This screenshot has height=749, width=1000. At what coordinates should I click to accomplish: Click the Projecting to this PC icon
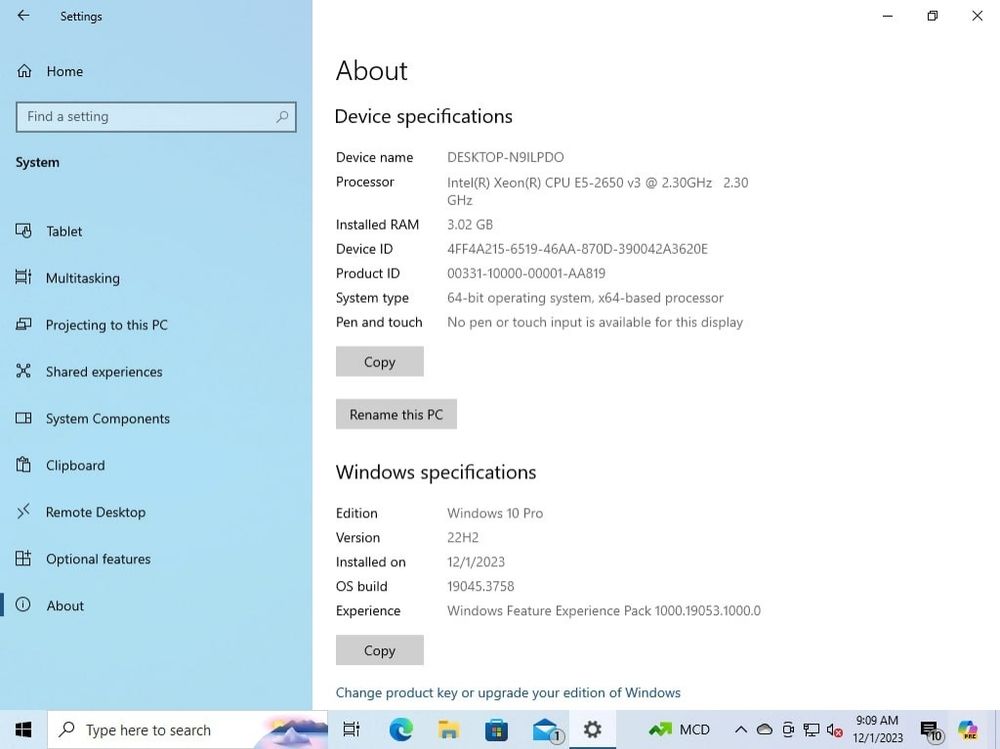(x=24, y=324)
